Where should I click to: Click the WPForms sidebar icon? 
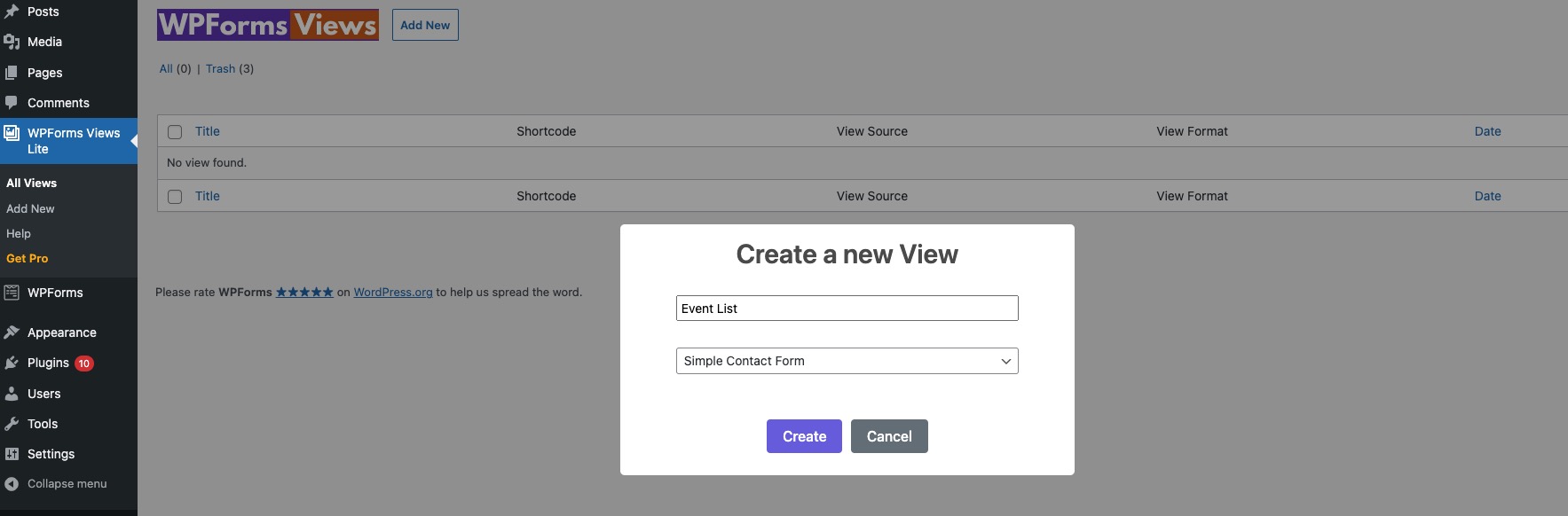12,293
